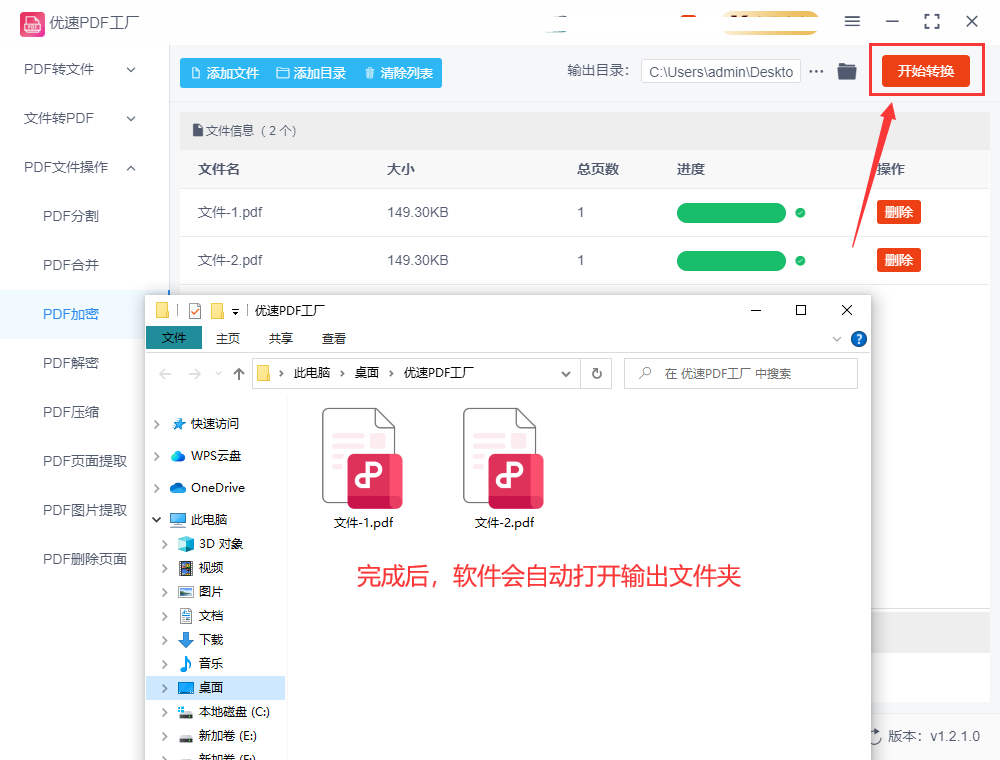1000x760 pixels.
Task: Click Explorer up-one-level arrow
Action: click(x=239, y=374)
